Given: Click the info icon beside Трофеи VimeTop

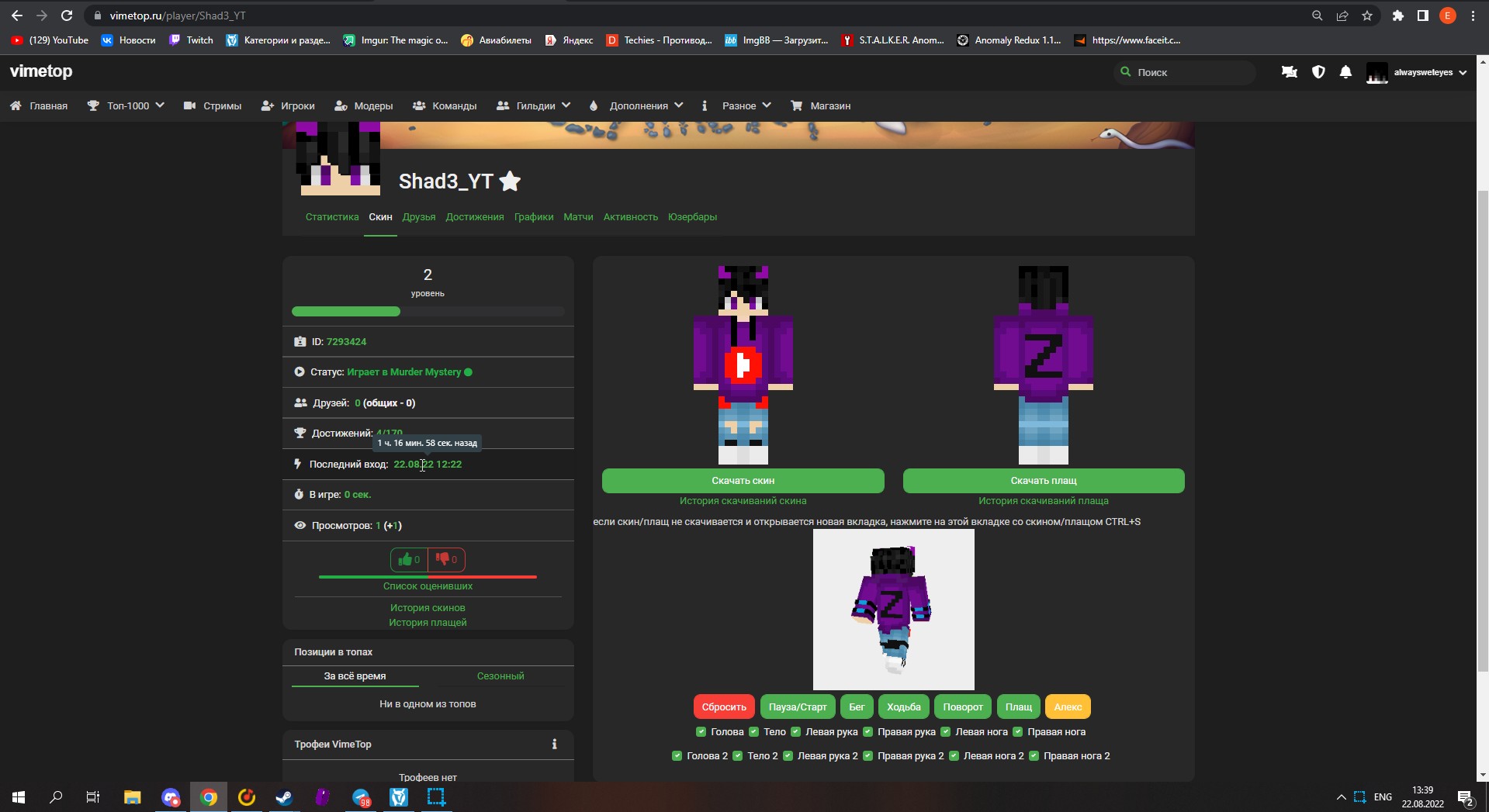Looking at the screenshot, I should pos(554,744).
